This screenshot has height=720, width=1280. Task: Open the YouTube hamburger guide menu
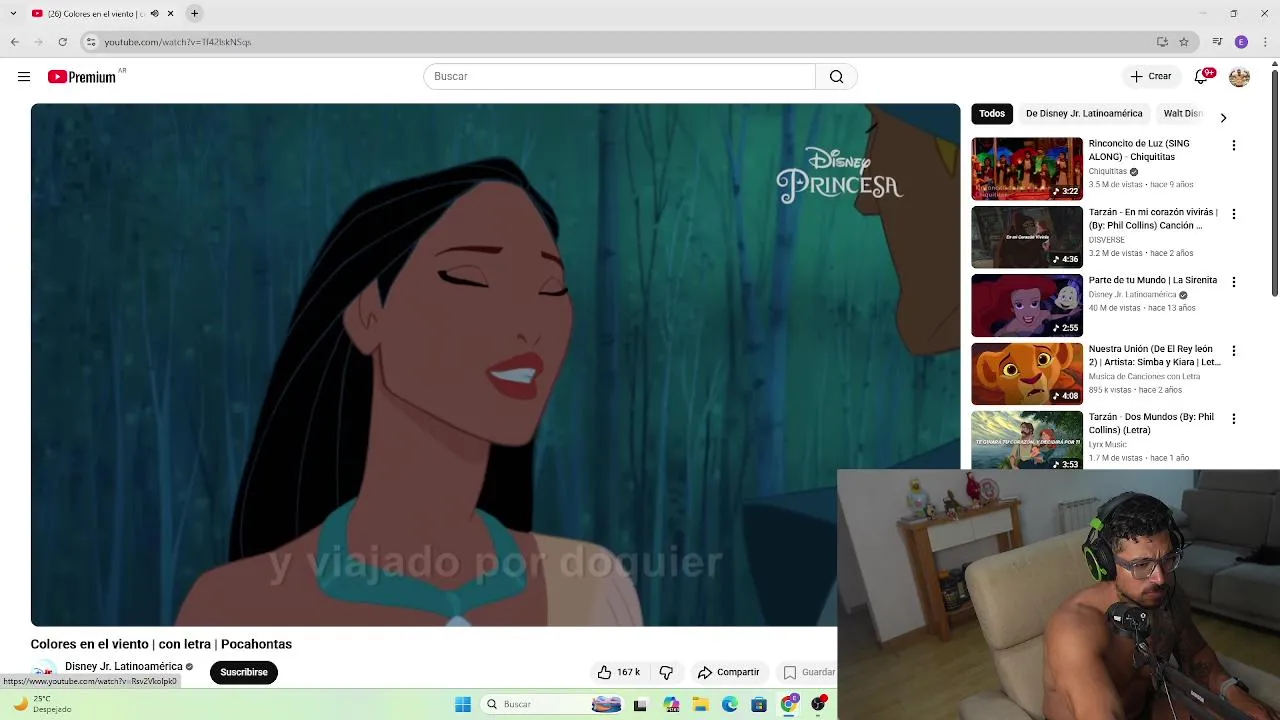click(24, 77)
